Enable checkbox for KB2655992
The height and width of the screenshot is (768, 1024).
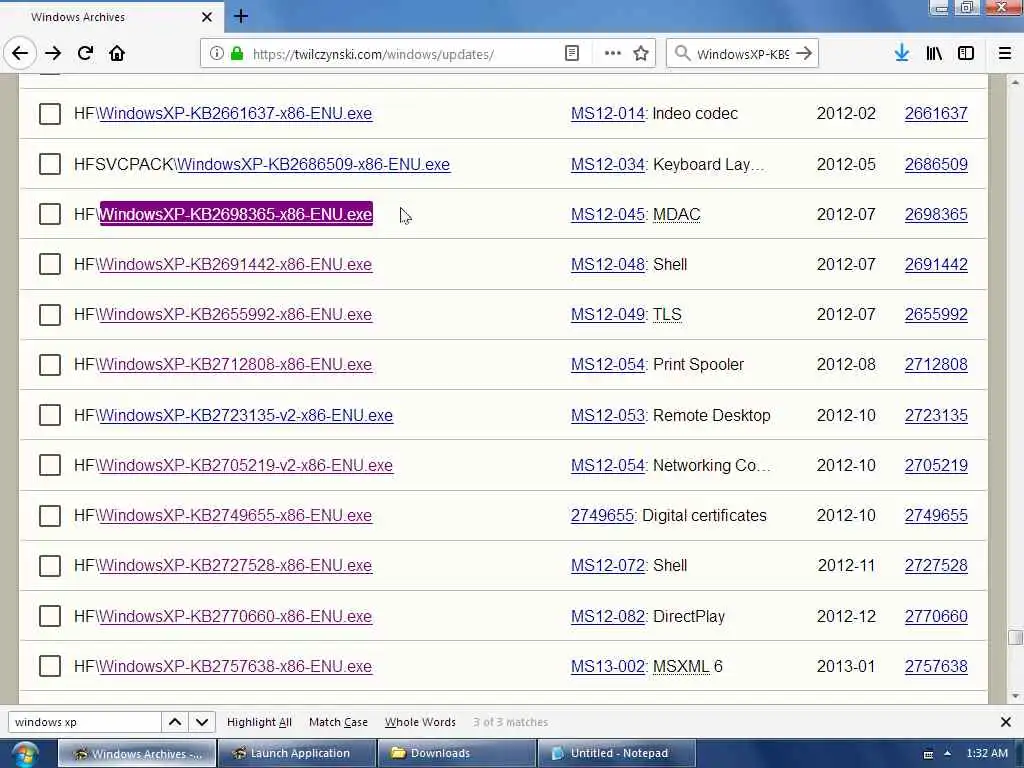pos(50,315)
